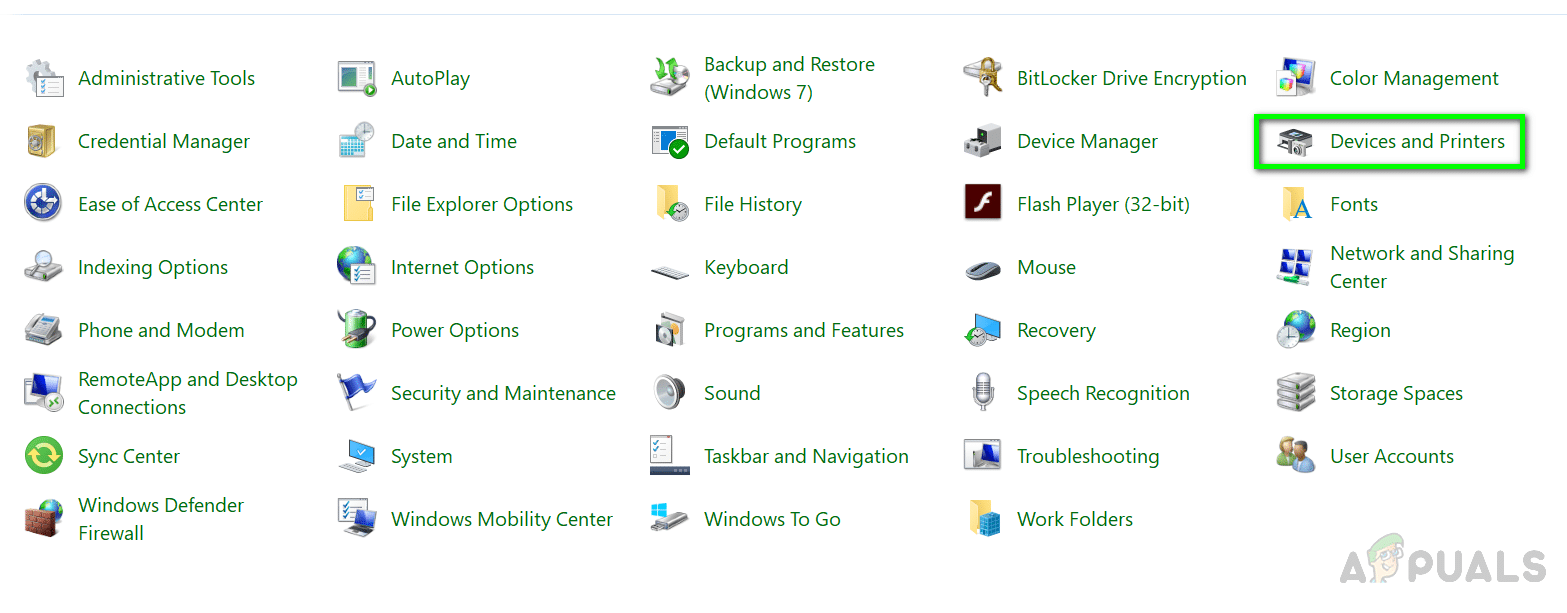
Task: Open the Device Manager icon
Action: pyautogui.click(x=982, y=142)
